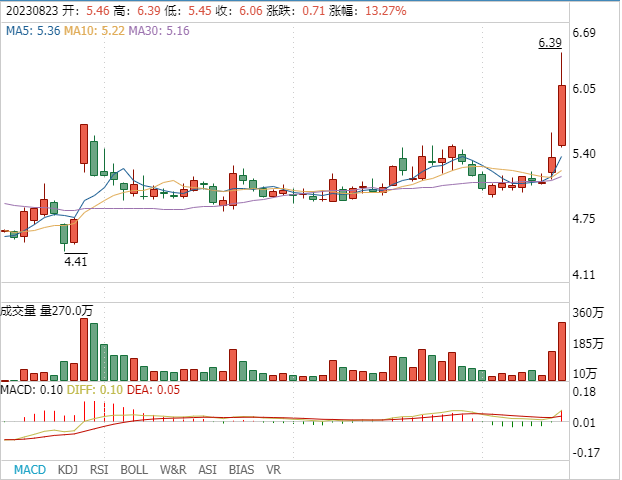
Task: Click the 4.41 low price label
Action: click(76, 261)
